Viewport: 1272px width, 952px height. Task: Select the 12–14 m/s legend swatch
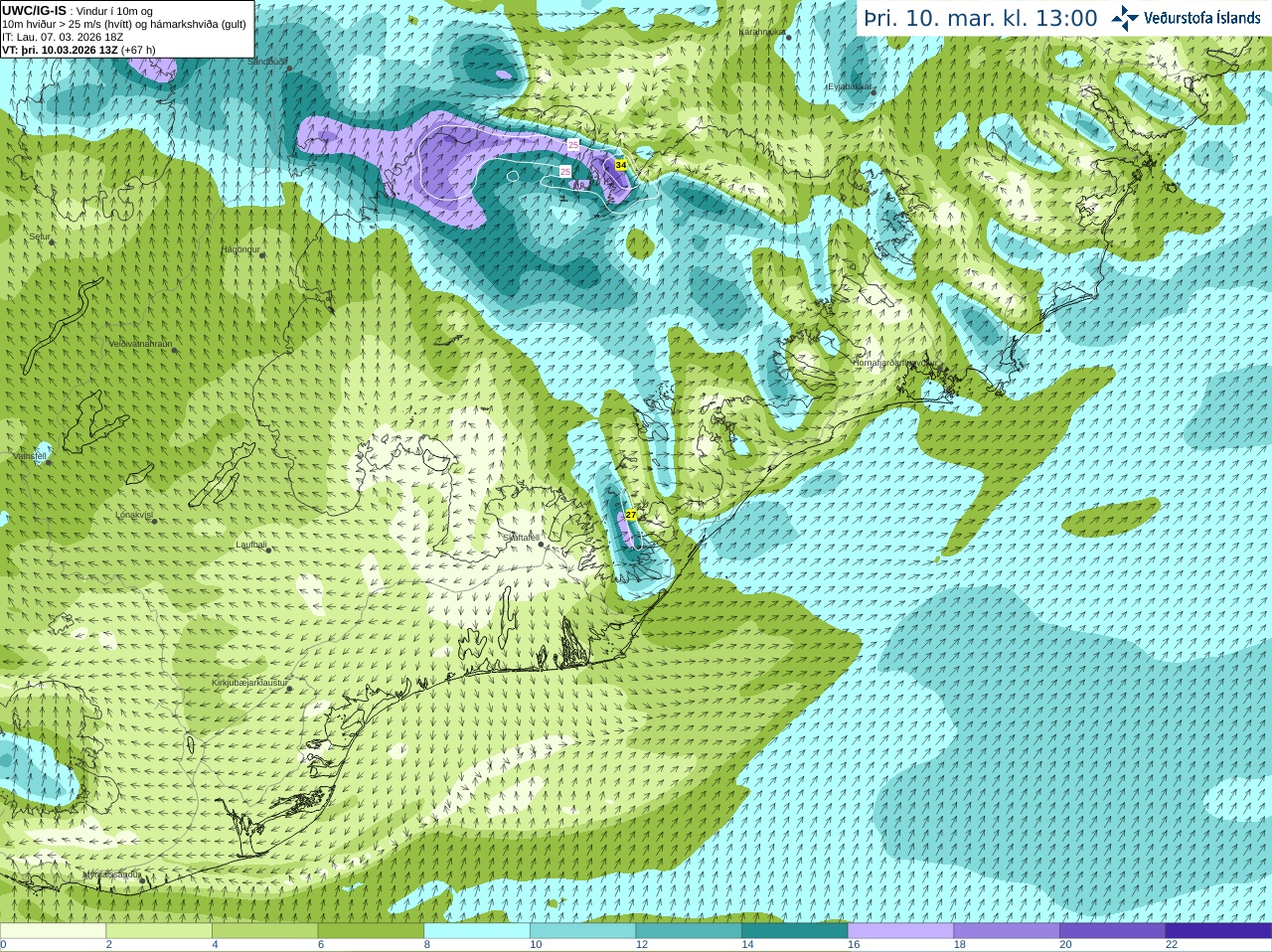tap(689, 931)
